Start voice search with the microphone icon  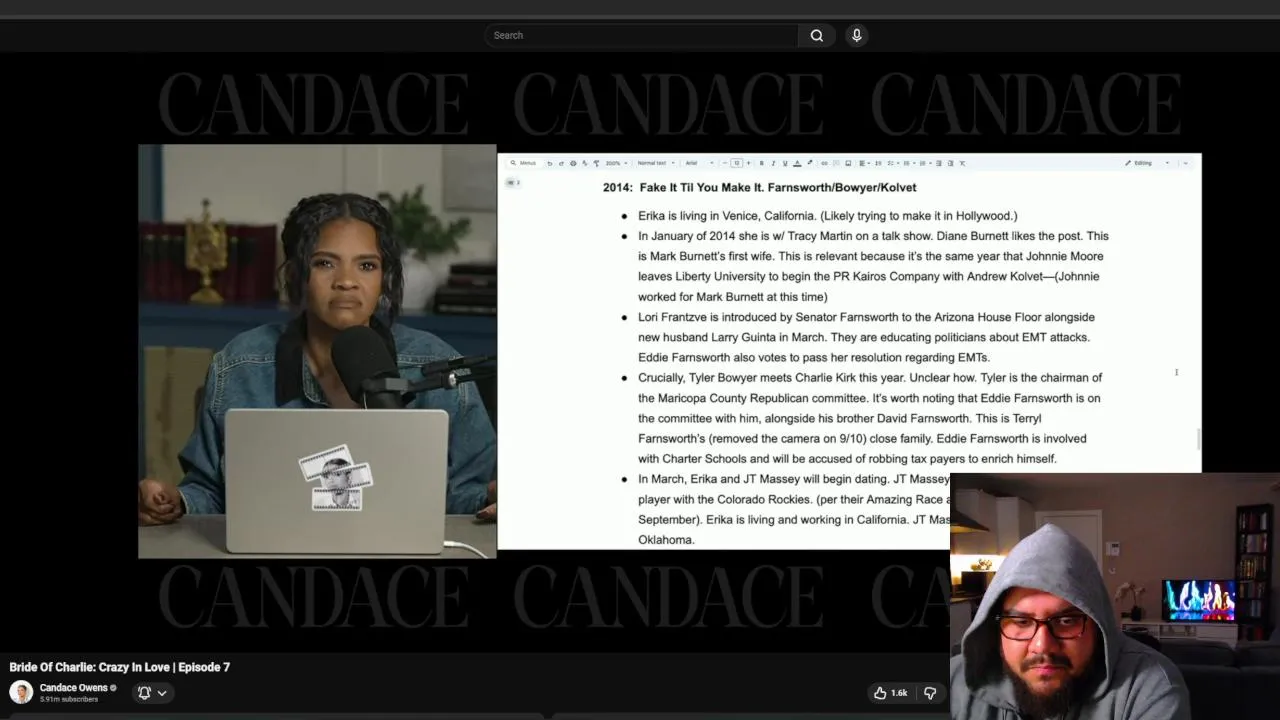point(856,35)
